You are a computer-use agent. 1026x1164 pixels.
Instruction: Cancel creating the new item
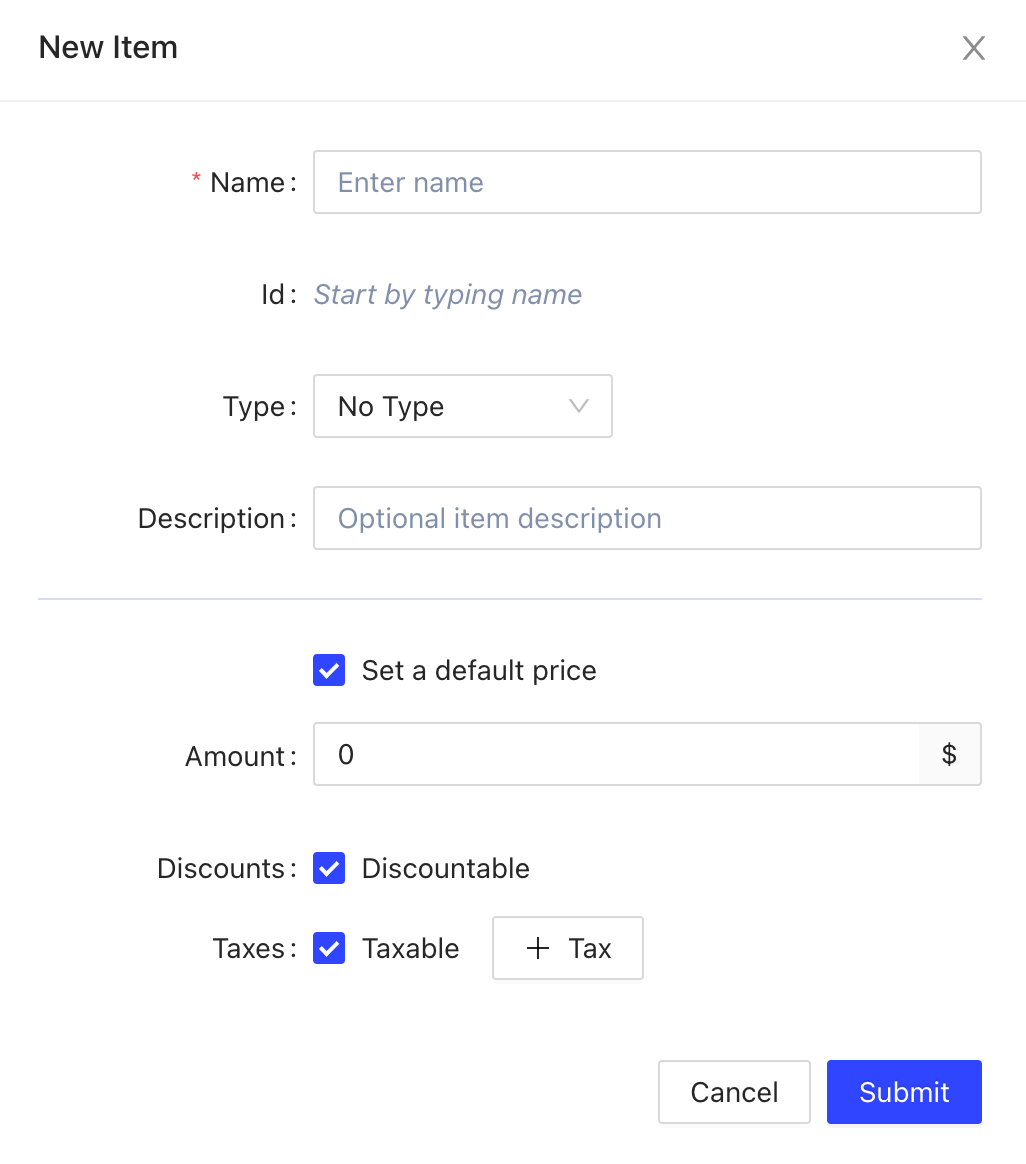pos(734,1092)
